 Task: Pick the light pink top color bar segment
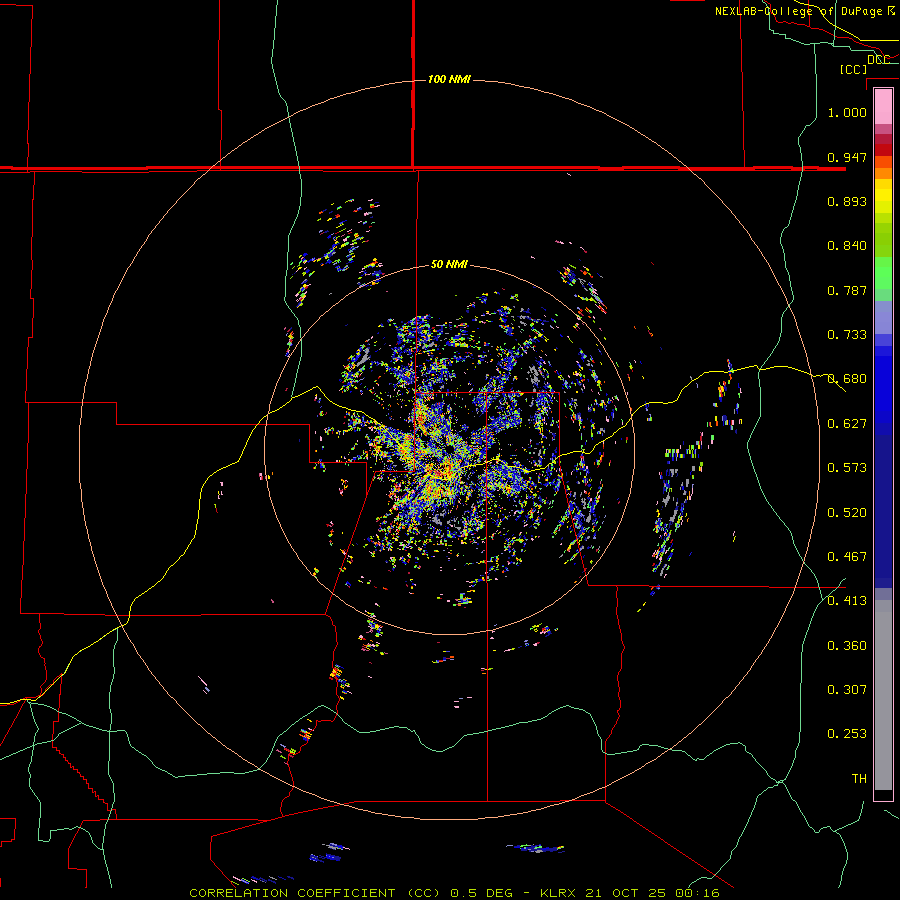(x=883, y=107)
